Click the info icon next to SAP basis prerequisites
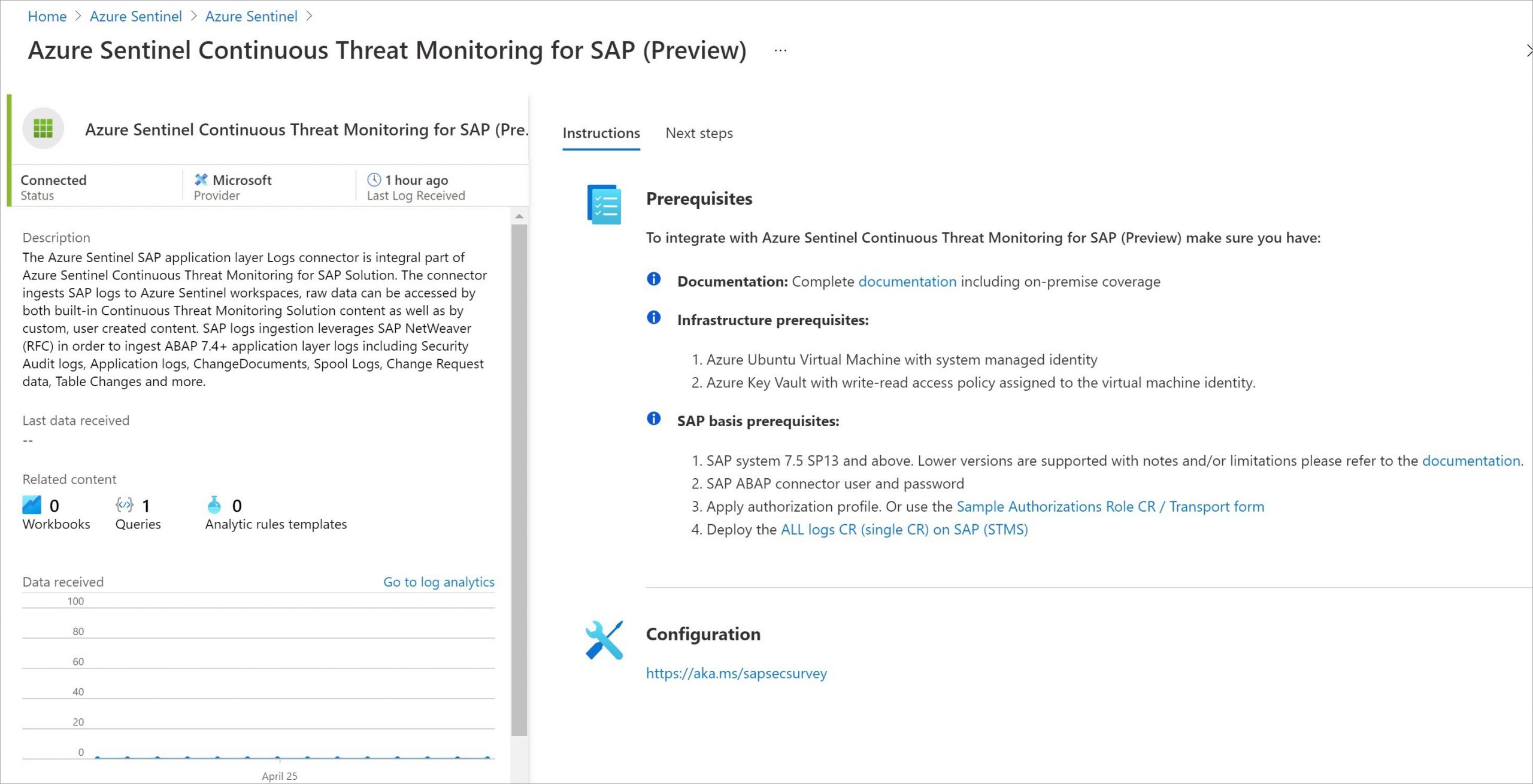 click(654, 419)
